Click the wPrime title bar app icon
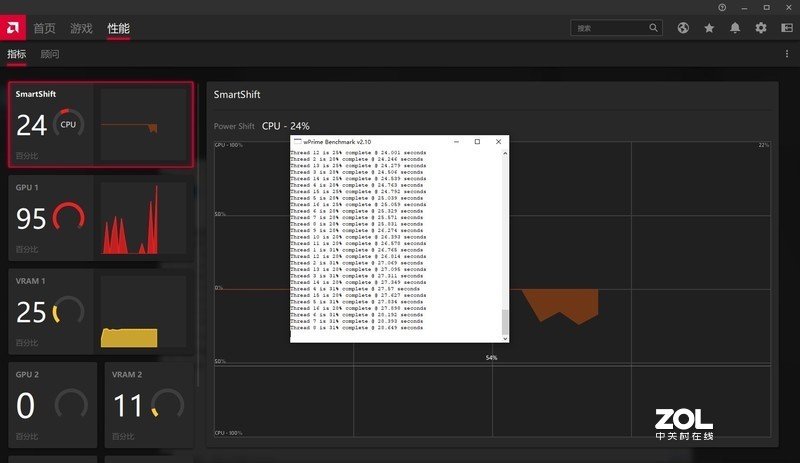 [x=297, y=141]
